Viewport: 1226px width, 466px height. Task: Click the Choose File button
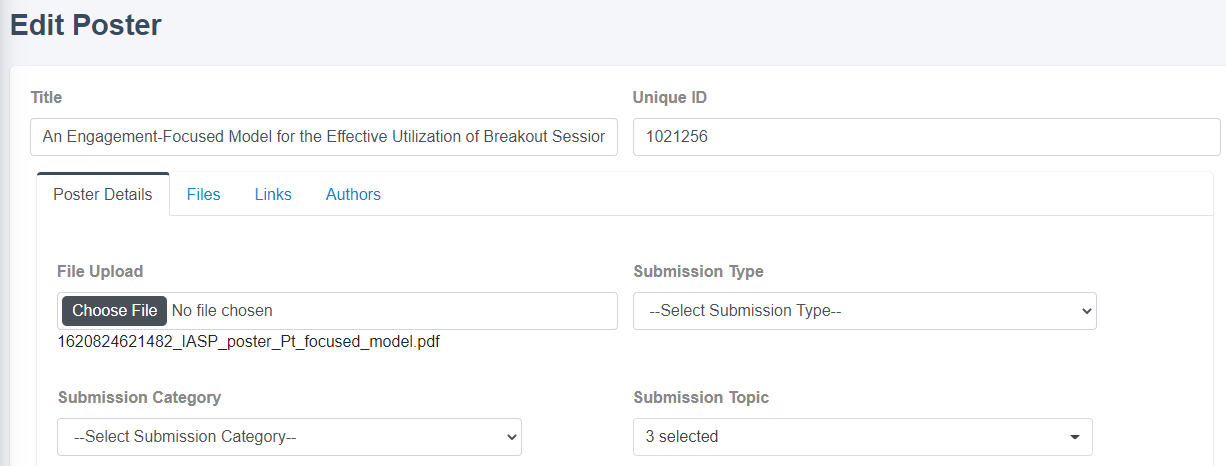114,311
